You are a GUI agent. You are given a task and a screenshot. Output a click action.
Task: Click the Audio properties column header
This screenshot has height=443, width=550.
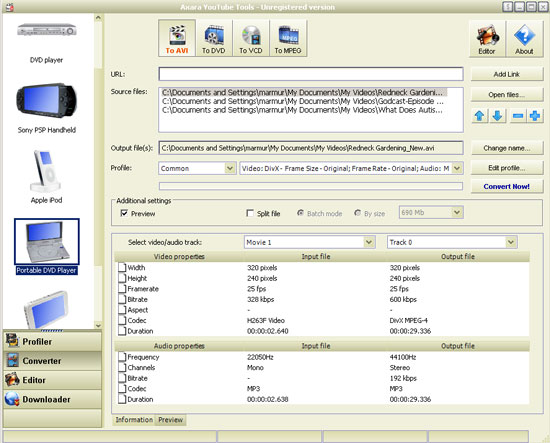tap(179, 346)
